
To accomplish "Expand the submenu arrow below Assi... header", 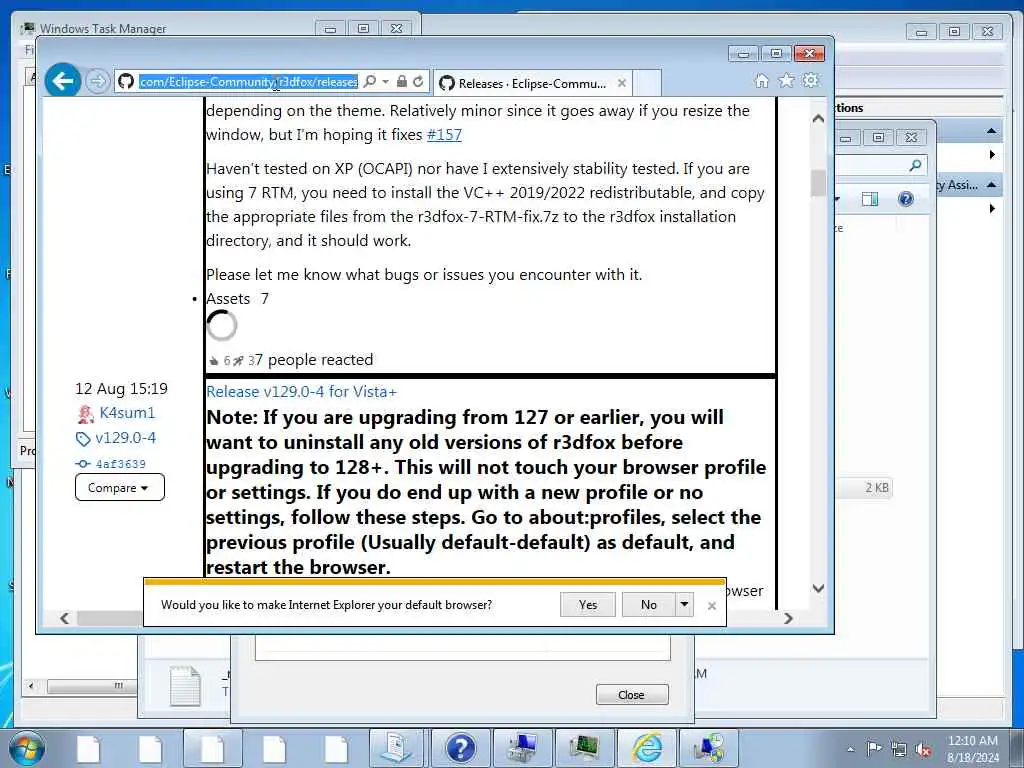I will [x=992, y=208].
